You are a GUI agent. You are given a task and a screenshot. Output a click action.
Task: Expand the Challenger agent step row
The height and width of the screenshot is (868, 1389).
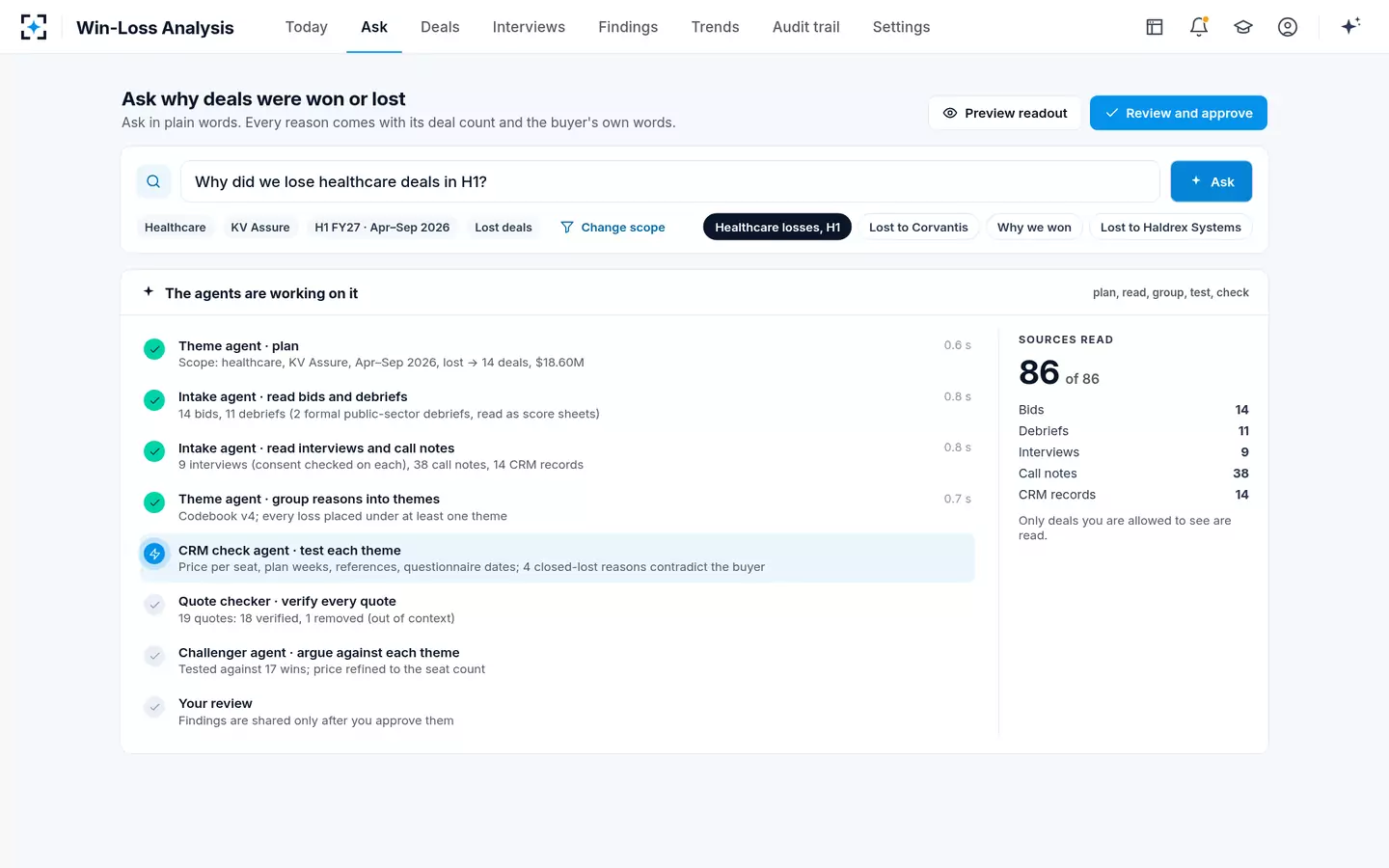pos(558,661)
